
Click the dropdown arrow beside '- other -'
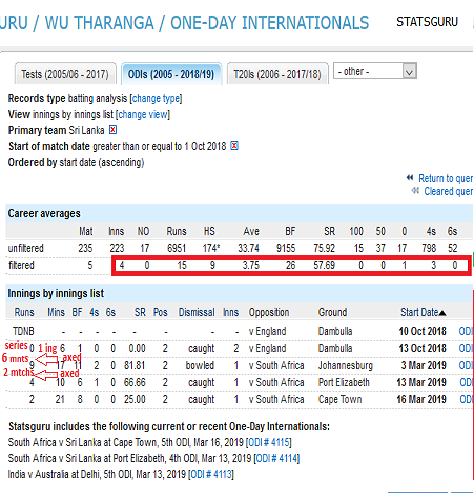pos(410,71)
